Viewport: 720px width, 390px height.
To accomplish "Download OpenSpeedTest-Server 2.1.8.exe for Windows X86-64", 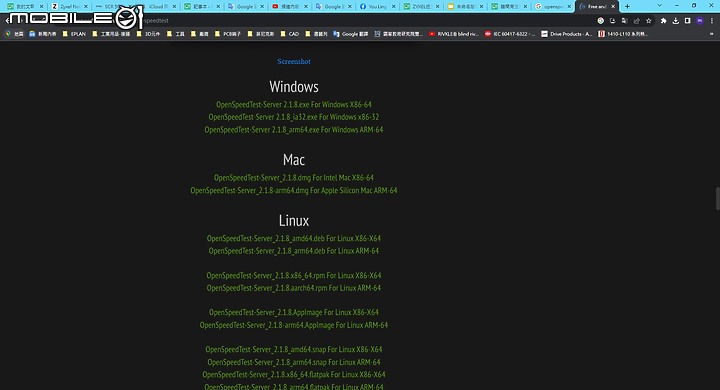I will 294,105.
